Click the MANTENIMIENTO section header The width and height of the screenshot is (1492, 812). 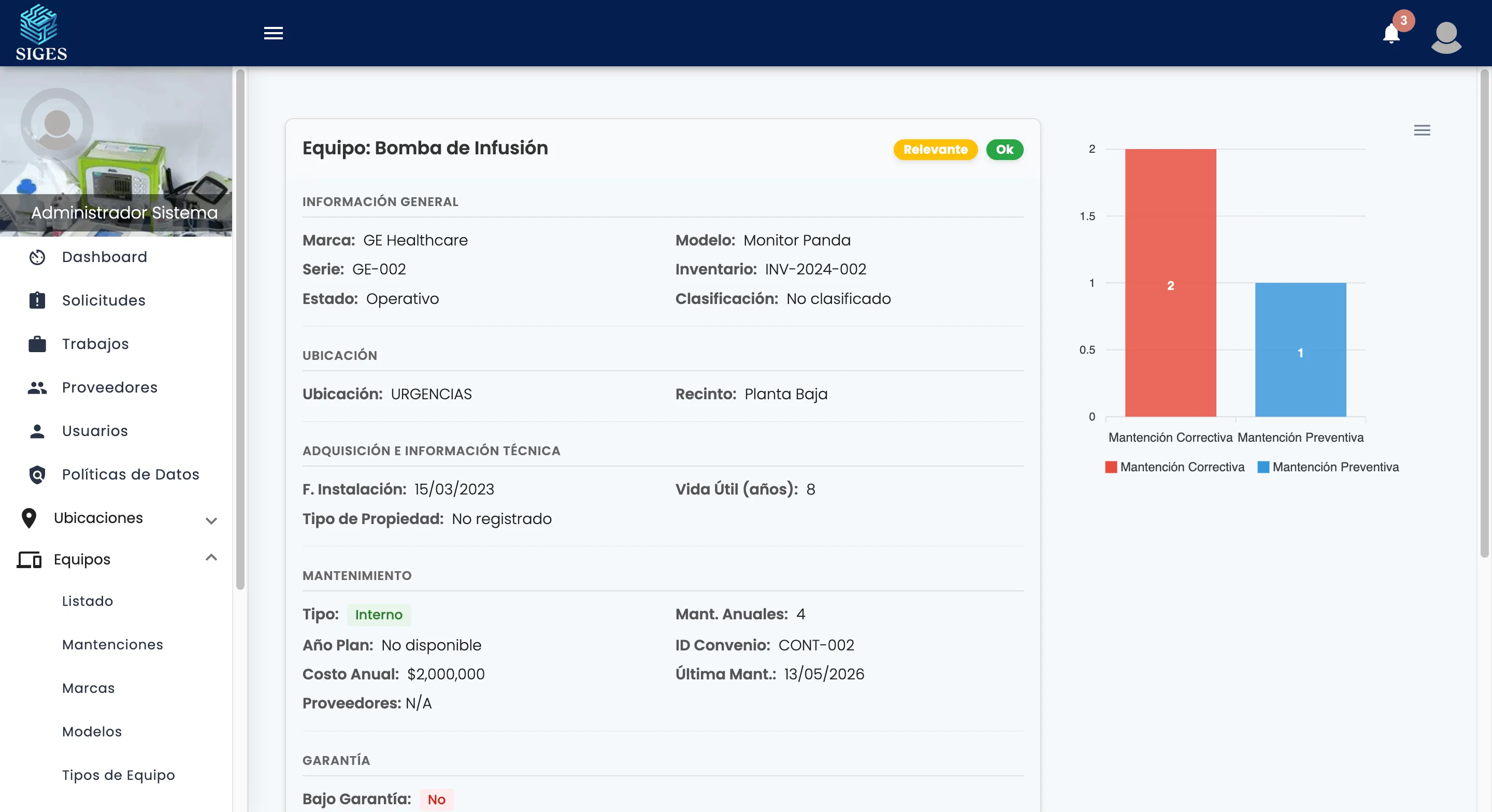(357, 576)
